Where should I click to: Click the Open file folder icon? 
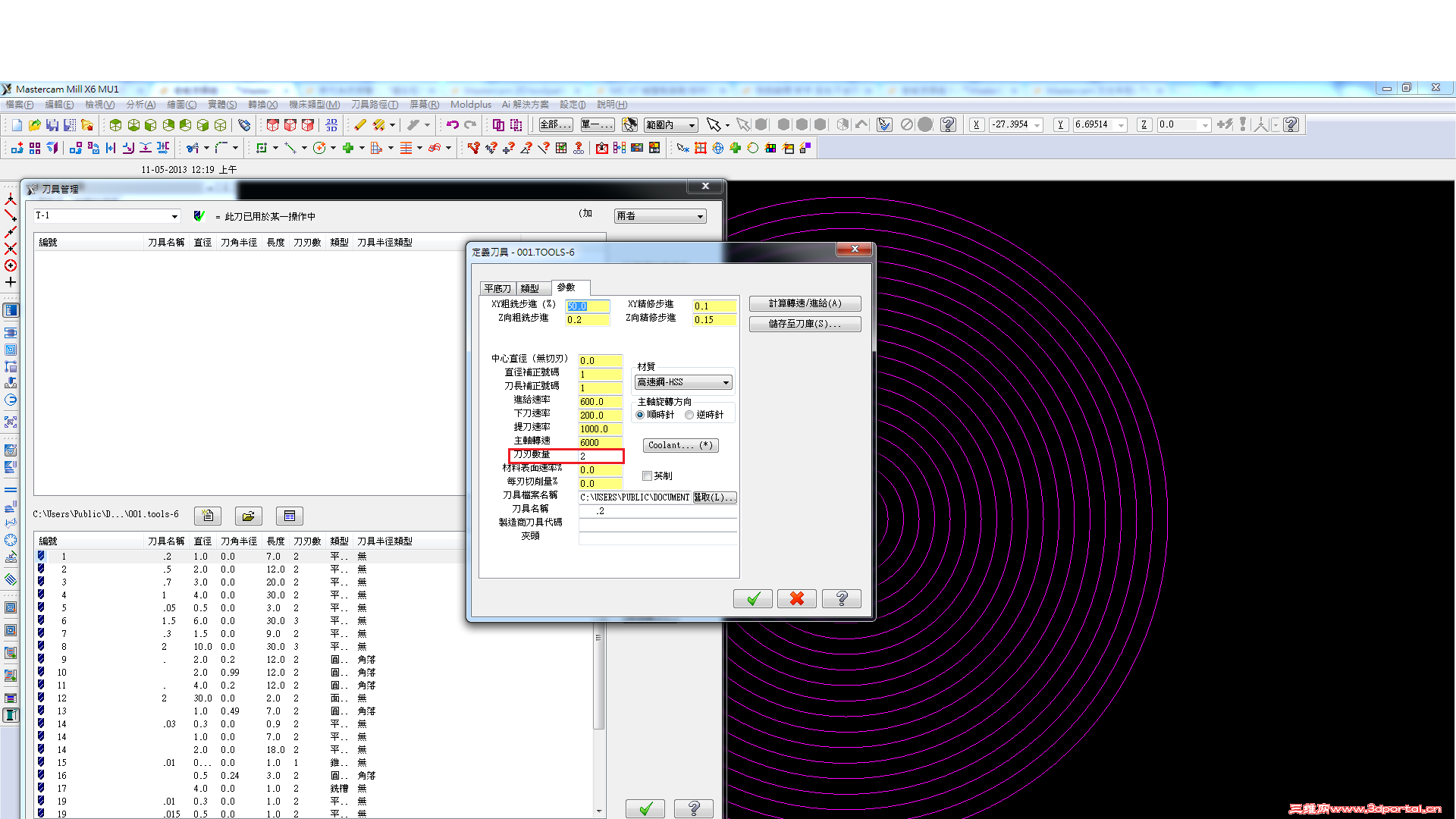tap(34, 125)
